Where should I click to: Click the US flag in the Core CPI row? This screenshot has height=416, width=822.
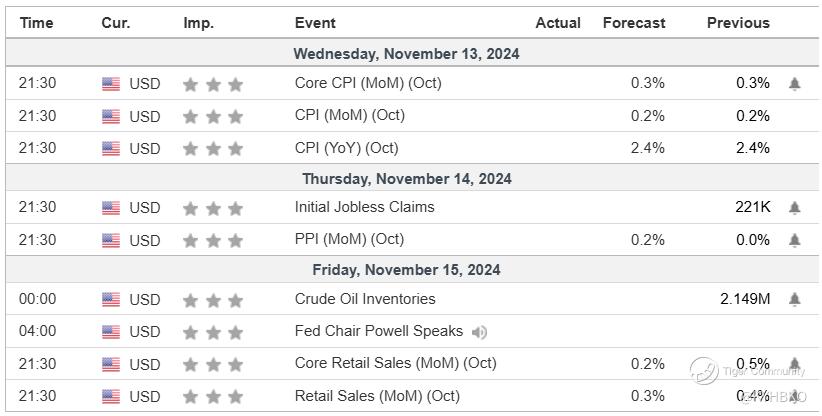(111, 84)
